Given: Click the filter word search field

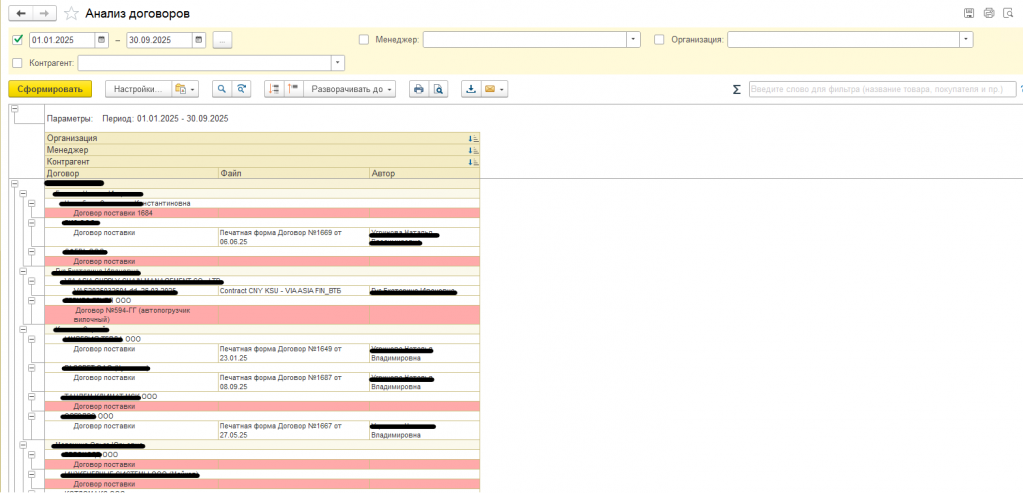Looking at the screenshot, I should pos(882,89).
